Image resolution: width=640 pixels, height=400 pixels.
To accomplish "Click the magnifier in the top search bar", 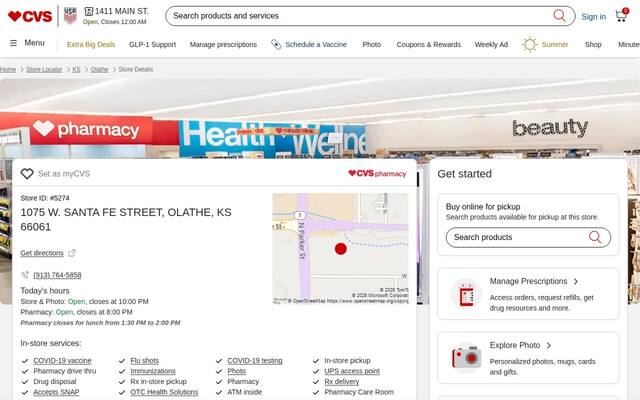I will click(x=559, y=16).
